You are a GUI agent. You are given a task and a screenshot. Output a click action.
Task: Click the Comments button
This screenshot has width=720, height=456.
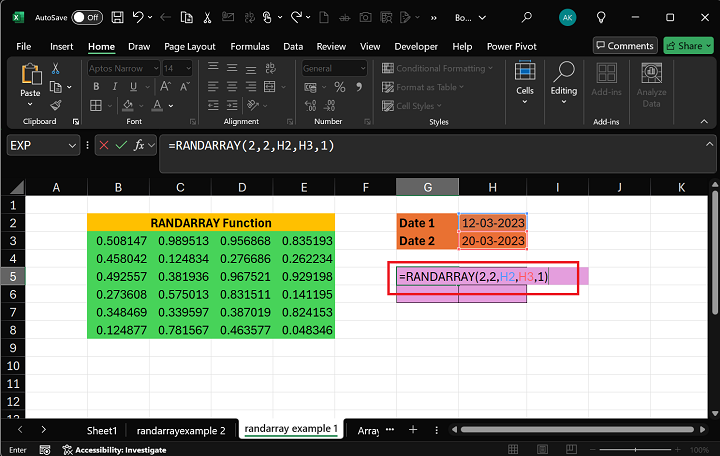point(625,46)
